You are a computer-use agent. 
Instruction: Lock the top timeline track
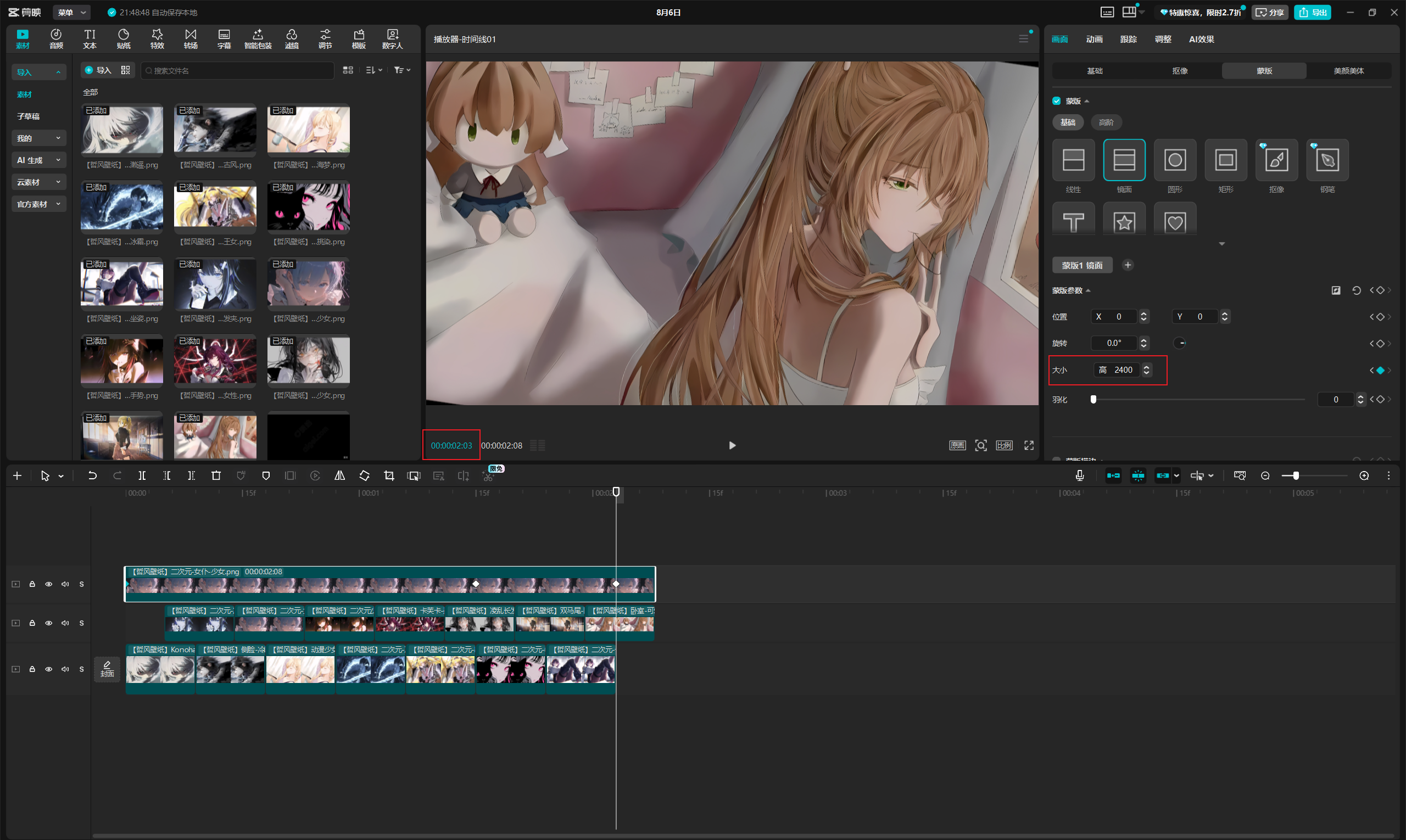32,584
